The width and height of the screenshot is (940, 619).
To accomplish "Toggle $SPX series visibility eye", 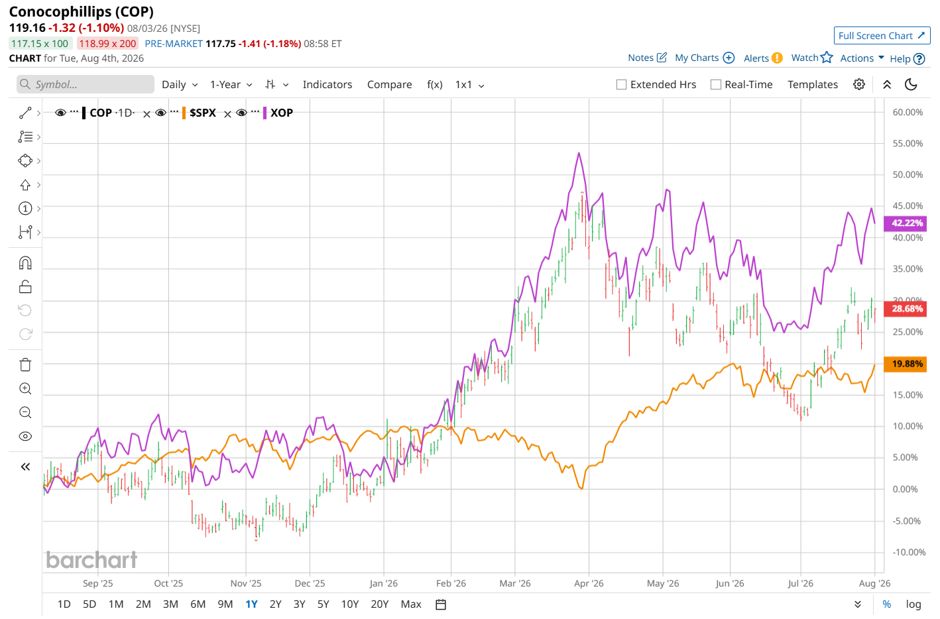I will [x=161, y=113].
